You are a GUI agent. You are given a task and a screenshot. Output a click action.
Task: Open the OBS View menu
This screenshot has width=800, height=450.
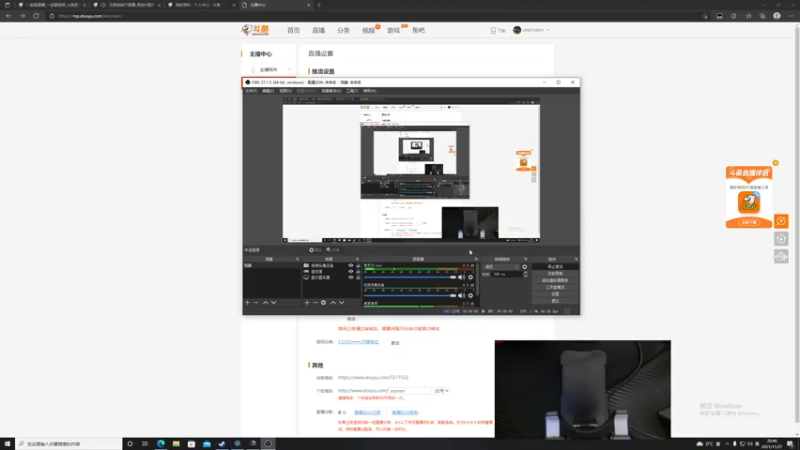[286, 91]
